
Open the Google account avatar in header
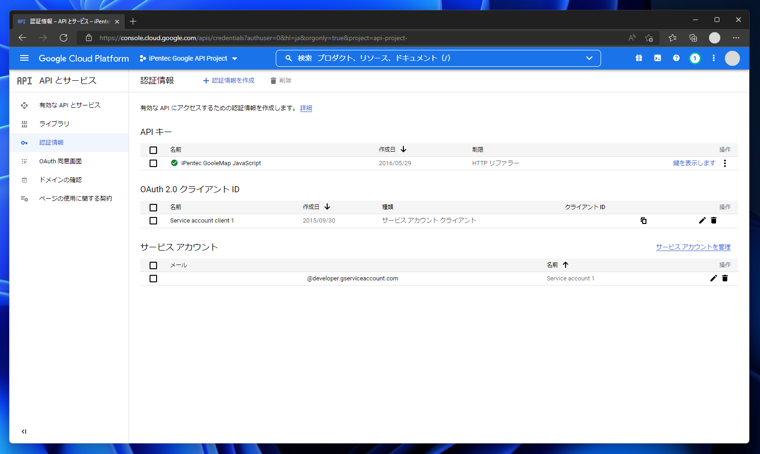732,58
